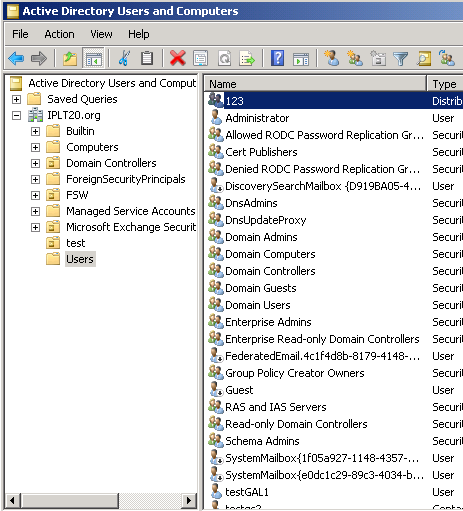Click the Saved Queries folder icon
Screen dimensions: 463x511
(34, 99)
